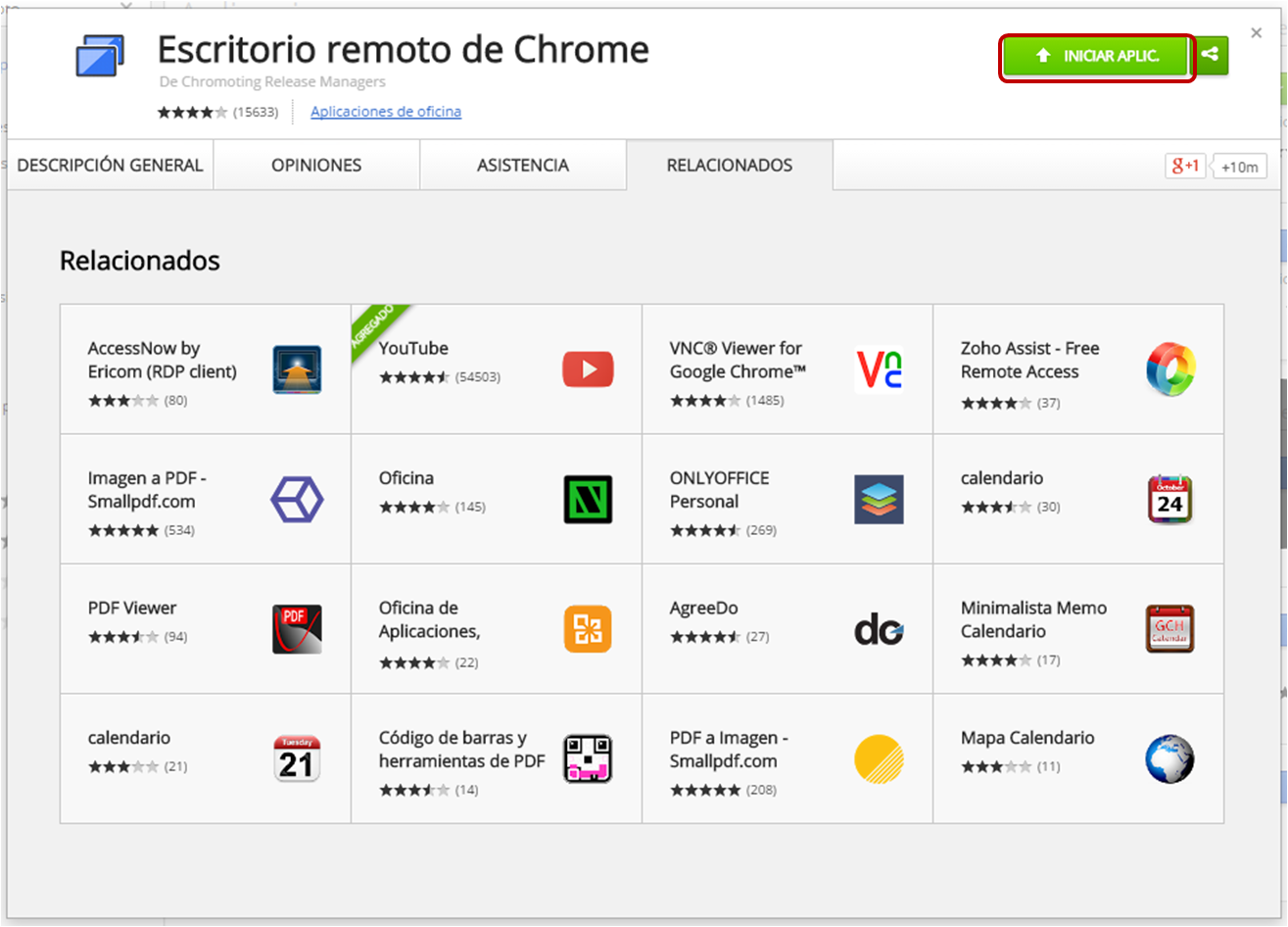Click 'Minimalista Memo Calendario' title

click(1033, 619)
